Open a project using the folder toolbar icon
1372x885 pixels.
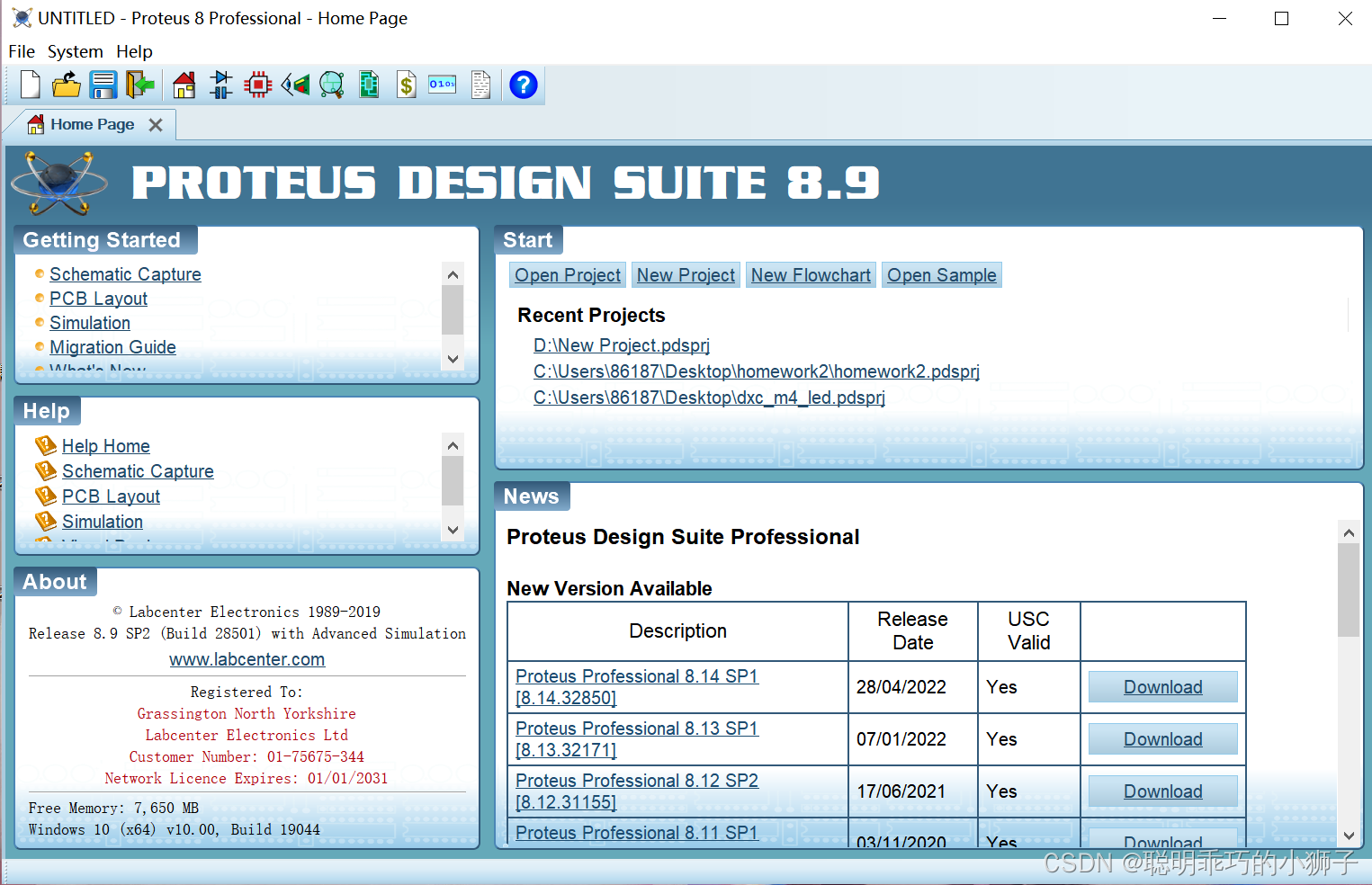[x=66, y=85]
